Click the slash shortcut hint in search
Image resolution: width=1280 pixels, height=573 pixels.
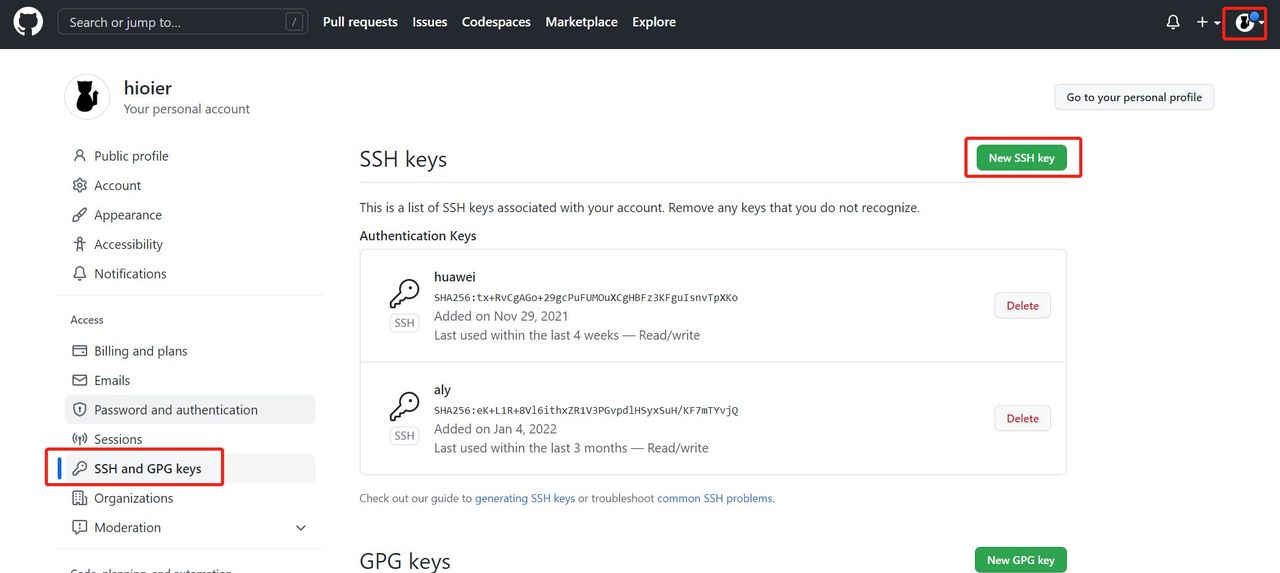tap(294, 21)
